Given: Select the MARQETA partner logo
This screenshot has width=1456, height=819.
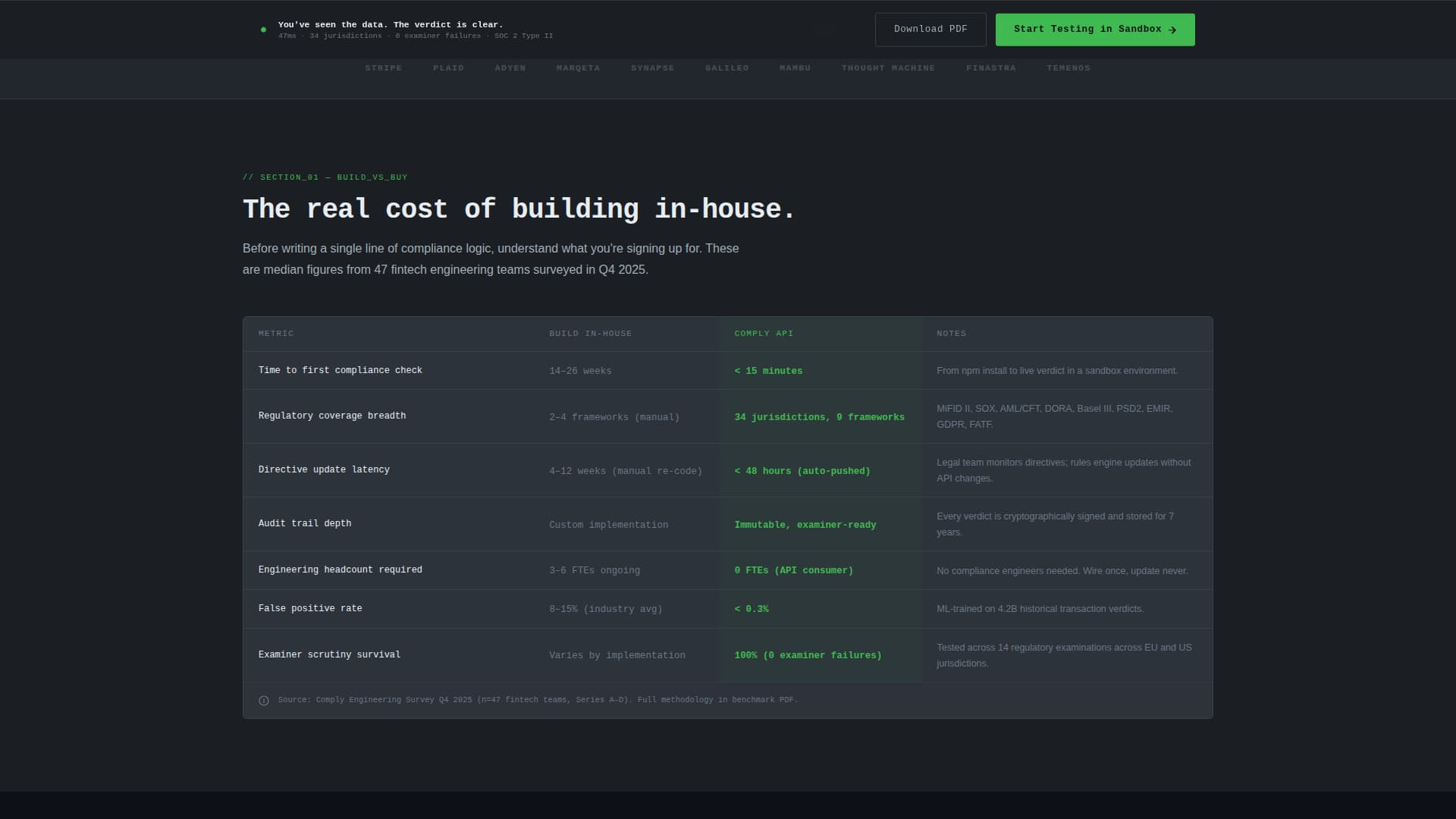Looking at the screenshot, I should pyautogui.click(x=578, y=67).
